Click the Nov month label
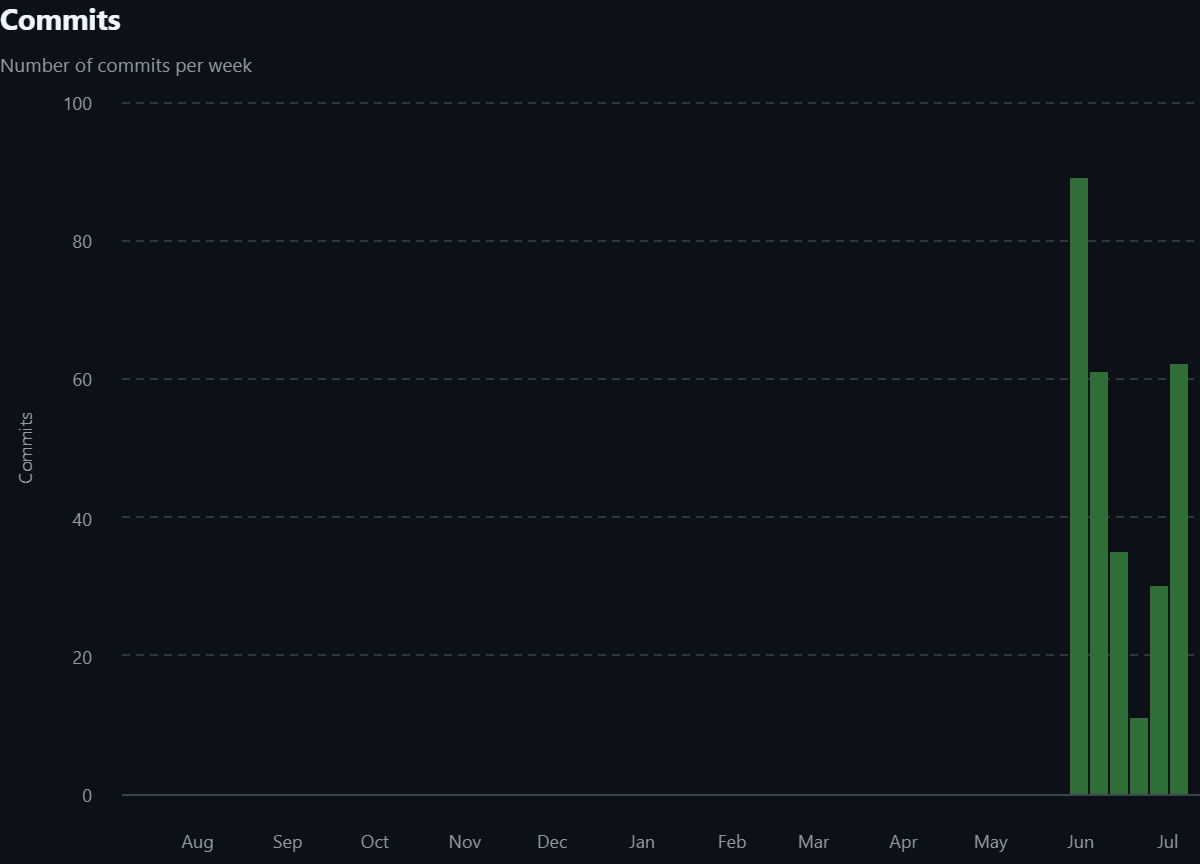This screenshot has height=864, width=1200. click(465, 842)
